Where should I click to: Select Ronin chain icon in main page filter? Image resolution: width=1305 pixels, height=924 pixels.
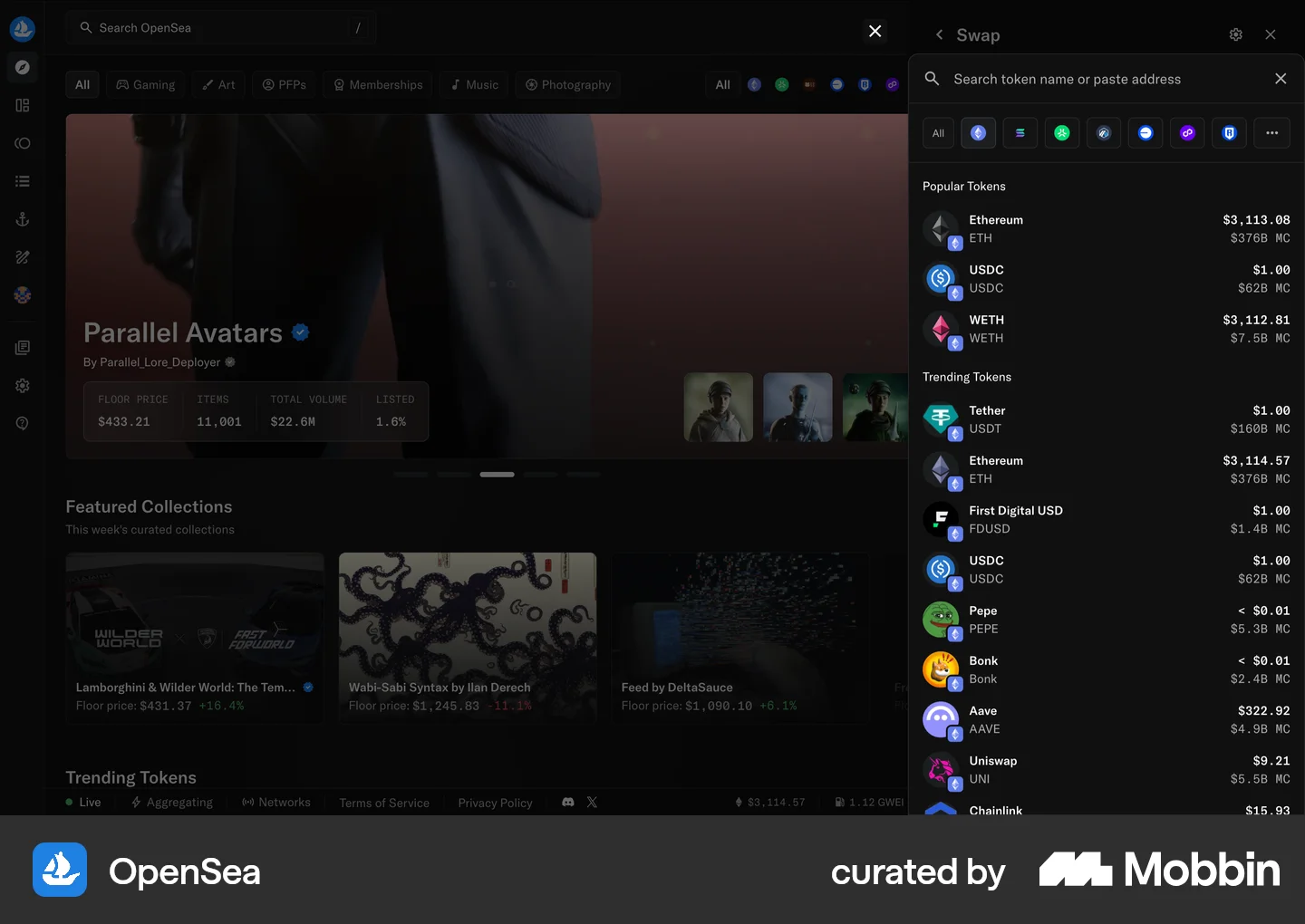(865, 84)
